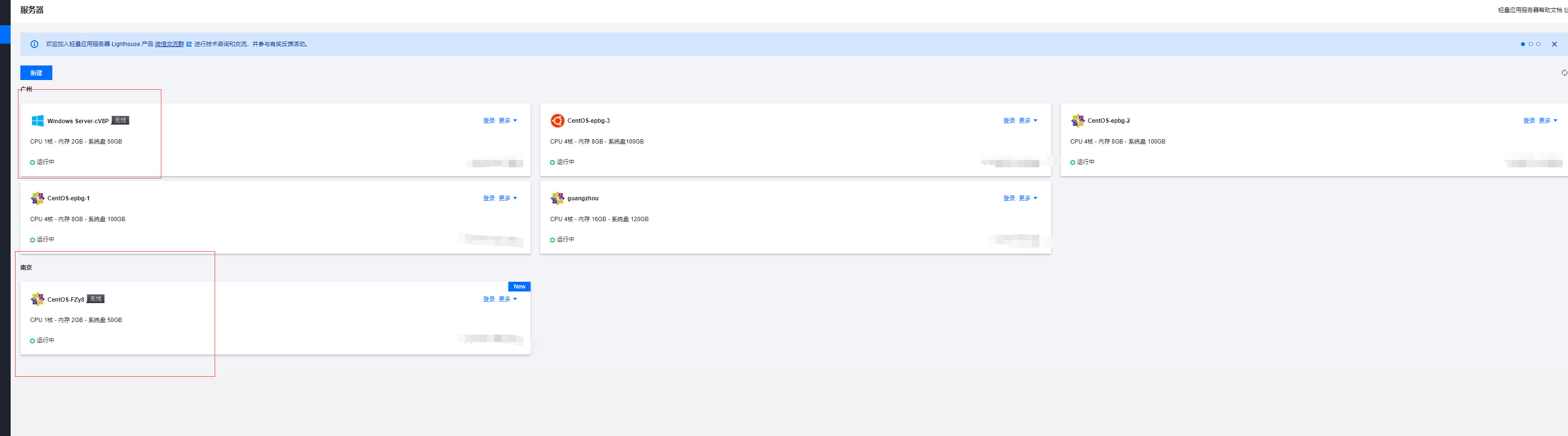Close the Lighthouse welcome banner
Image resolution: width=1568 pixels, height=436 pixels.
pyautogui.click(x=1554, y=44)
